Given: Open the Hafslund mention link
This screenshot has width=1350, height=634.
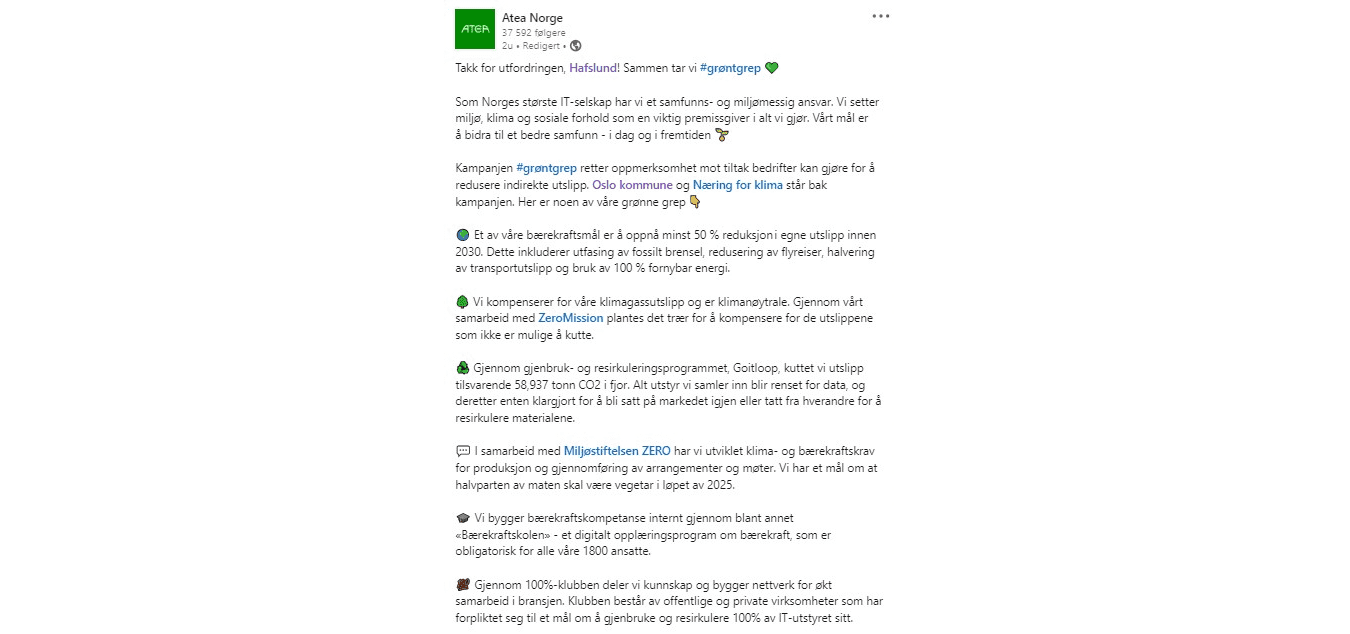Looking at the screenshot, I should tap(593, 68).
